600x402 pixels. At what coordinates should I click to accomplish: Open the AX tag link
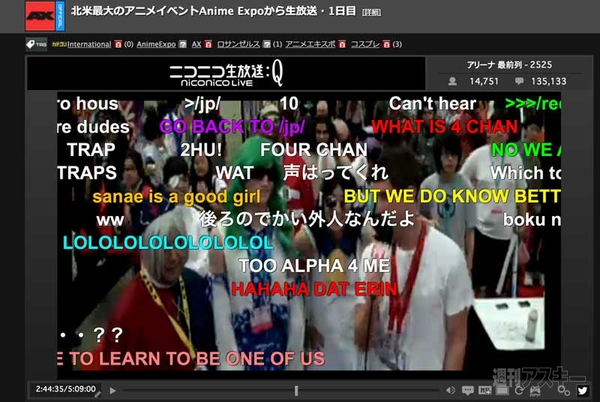tap(196, 44)
